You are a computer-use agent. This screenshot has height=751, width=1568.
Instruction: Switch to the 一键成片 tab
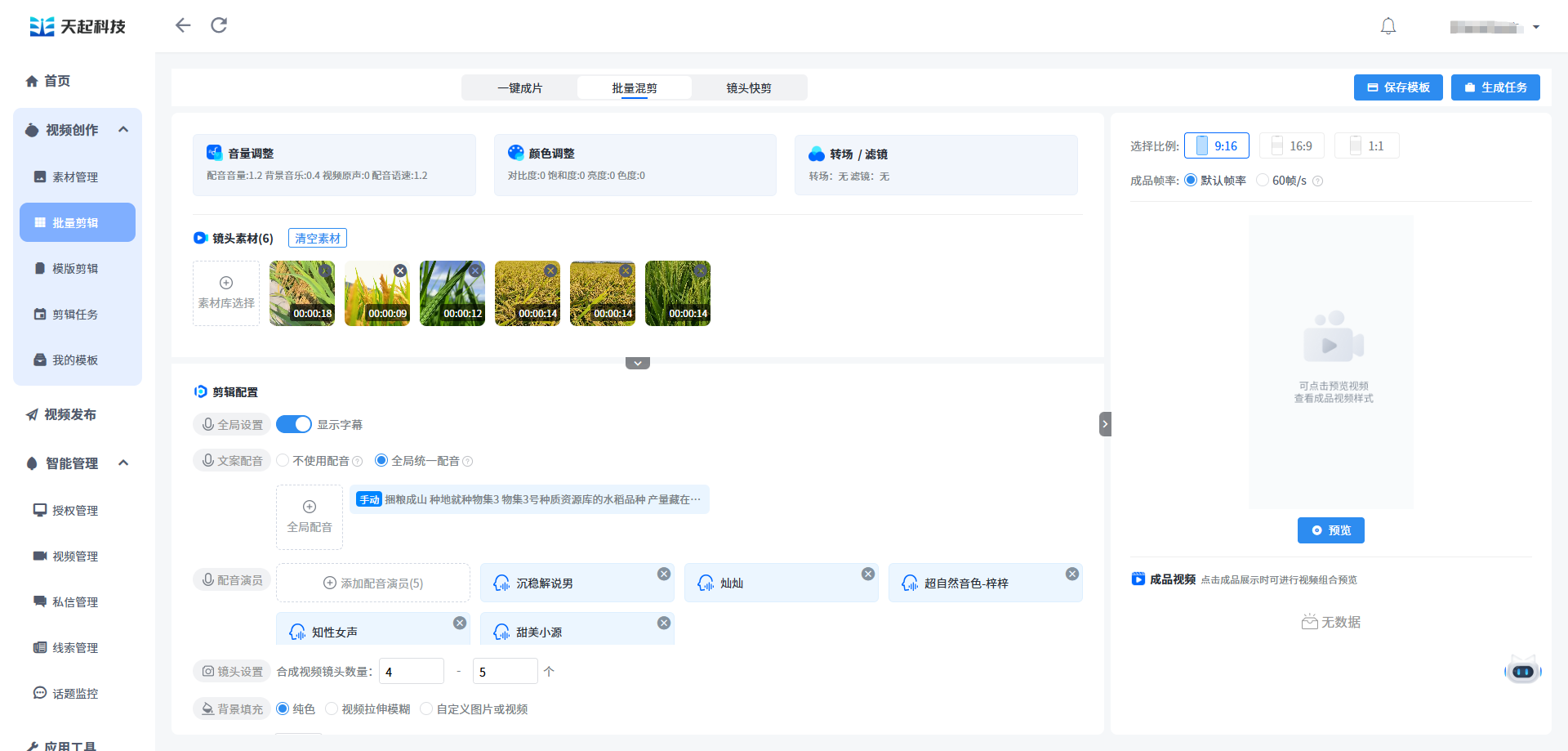(519, 88)
